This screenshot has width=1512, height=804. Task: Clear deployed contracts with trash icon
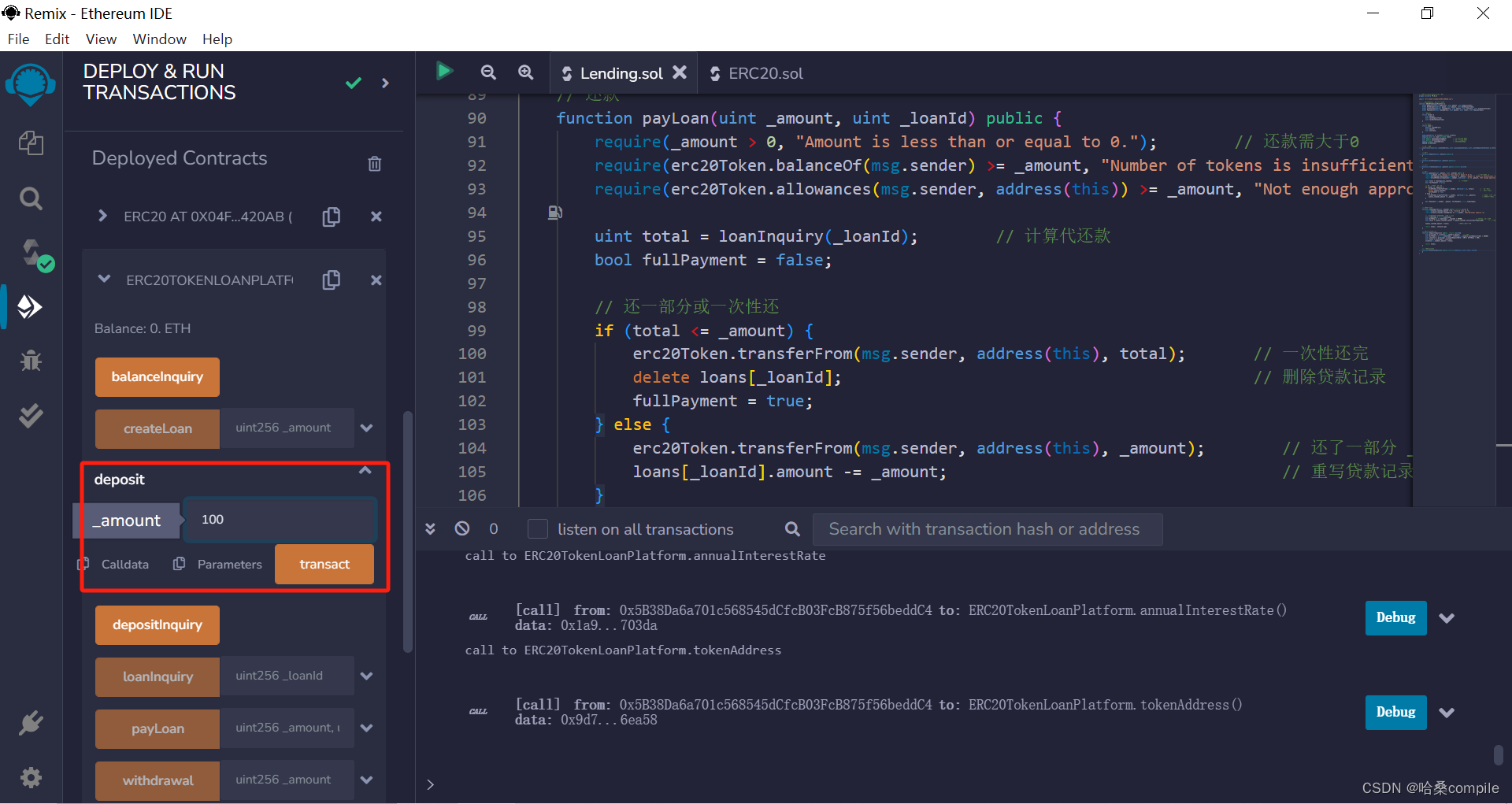375,163
